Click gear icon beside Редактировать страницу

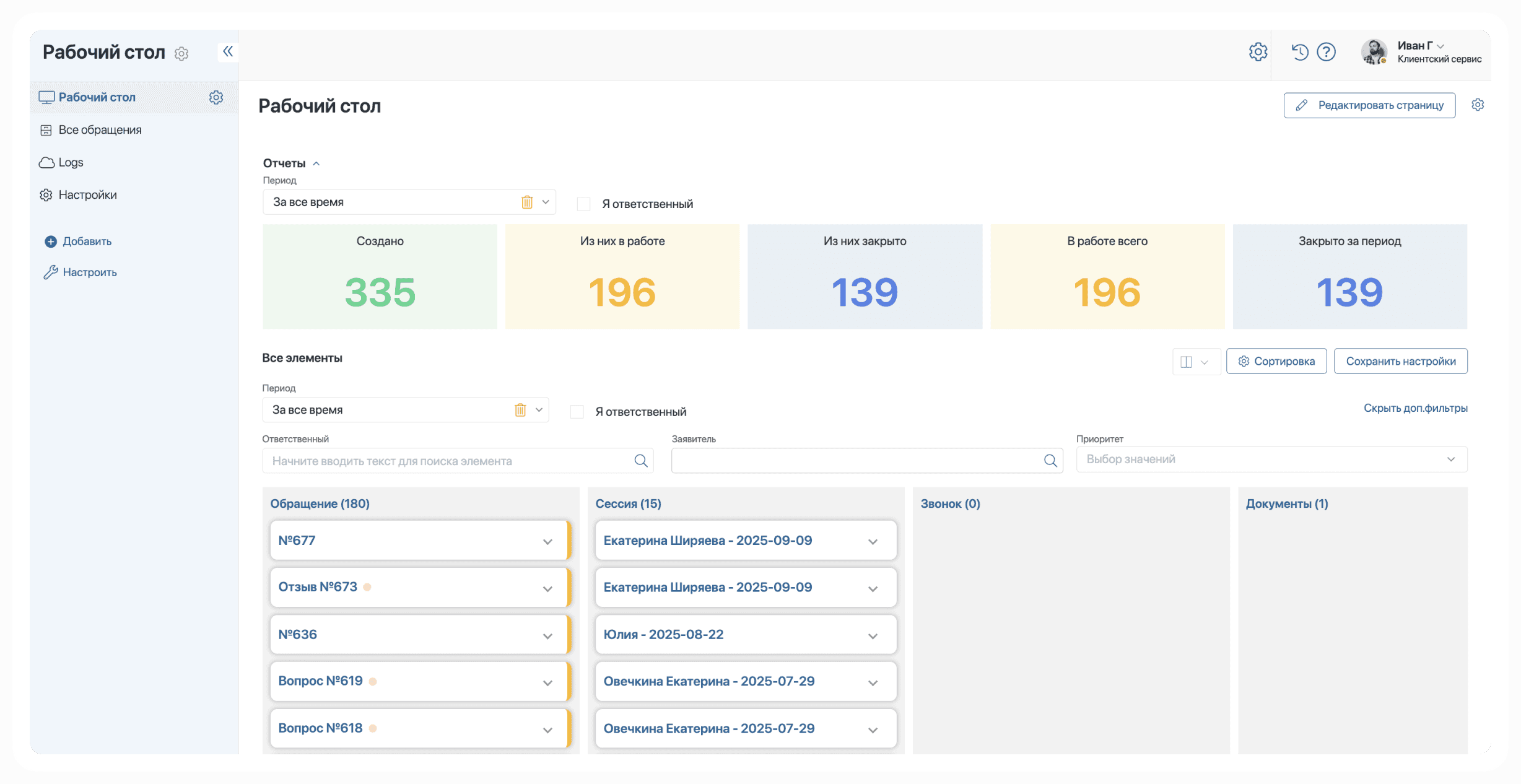[1478, 105]
